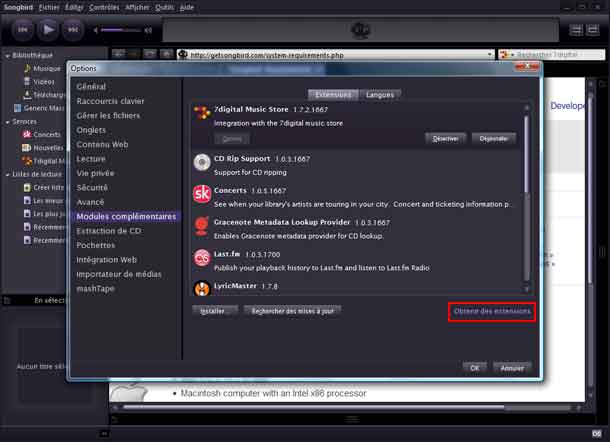Click the mute speaker icon left of volume

click(x=96, y=30)
